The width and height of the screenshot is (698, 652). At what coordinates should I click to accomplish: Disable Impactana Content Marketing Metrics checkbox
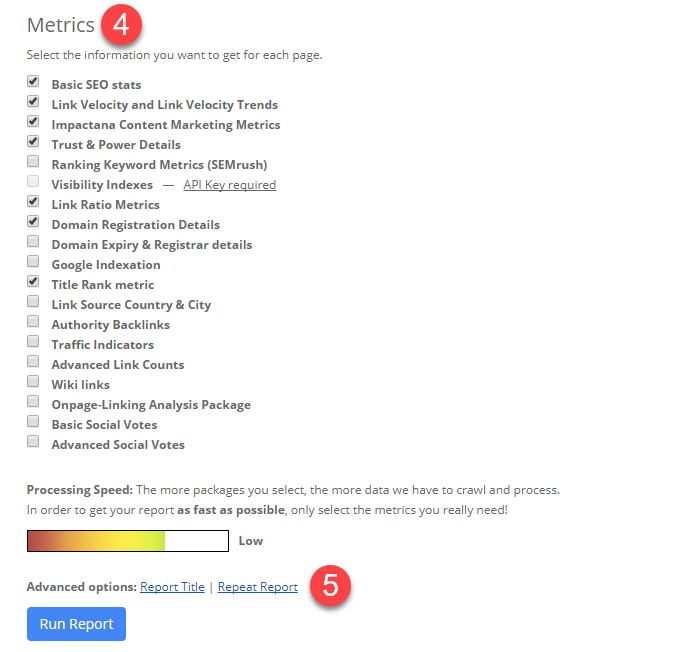click(x=33, y=121)
